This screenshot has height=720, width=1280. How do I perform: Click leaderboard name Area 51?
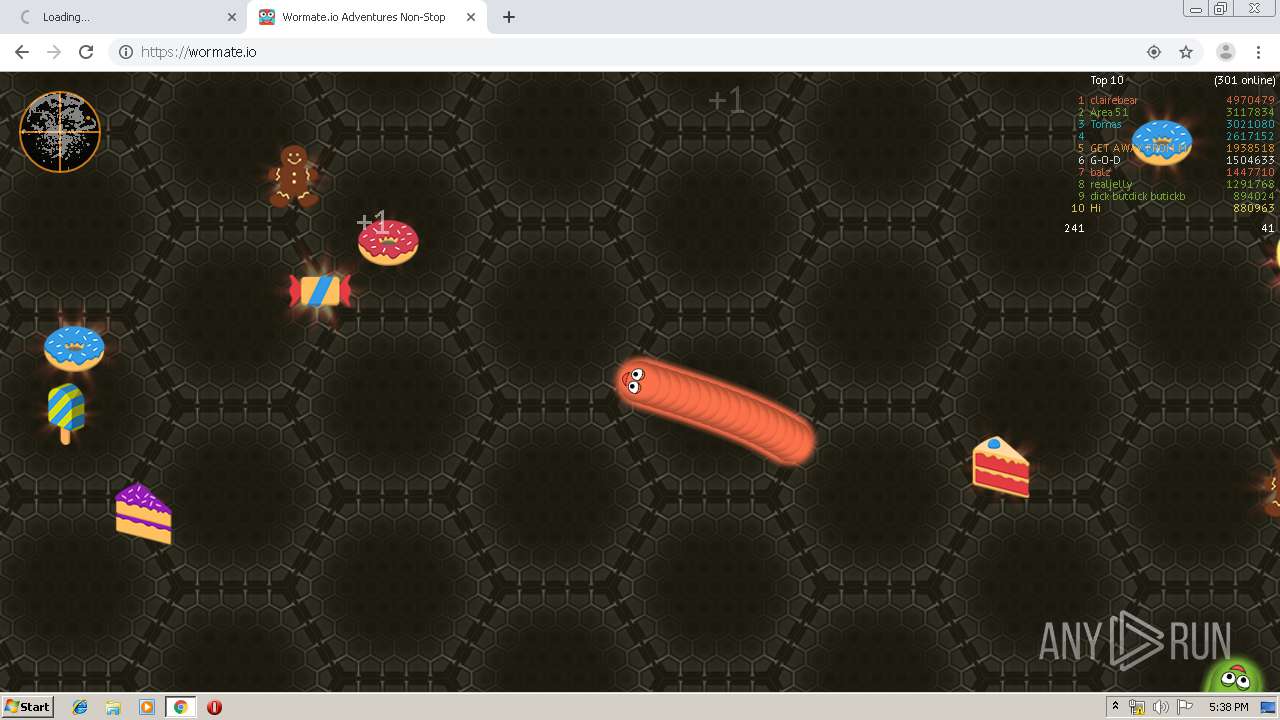click(x=1109, y=112)
